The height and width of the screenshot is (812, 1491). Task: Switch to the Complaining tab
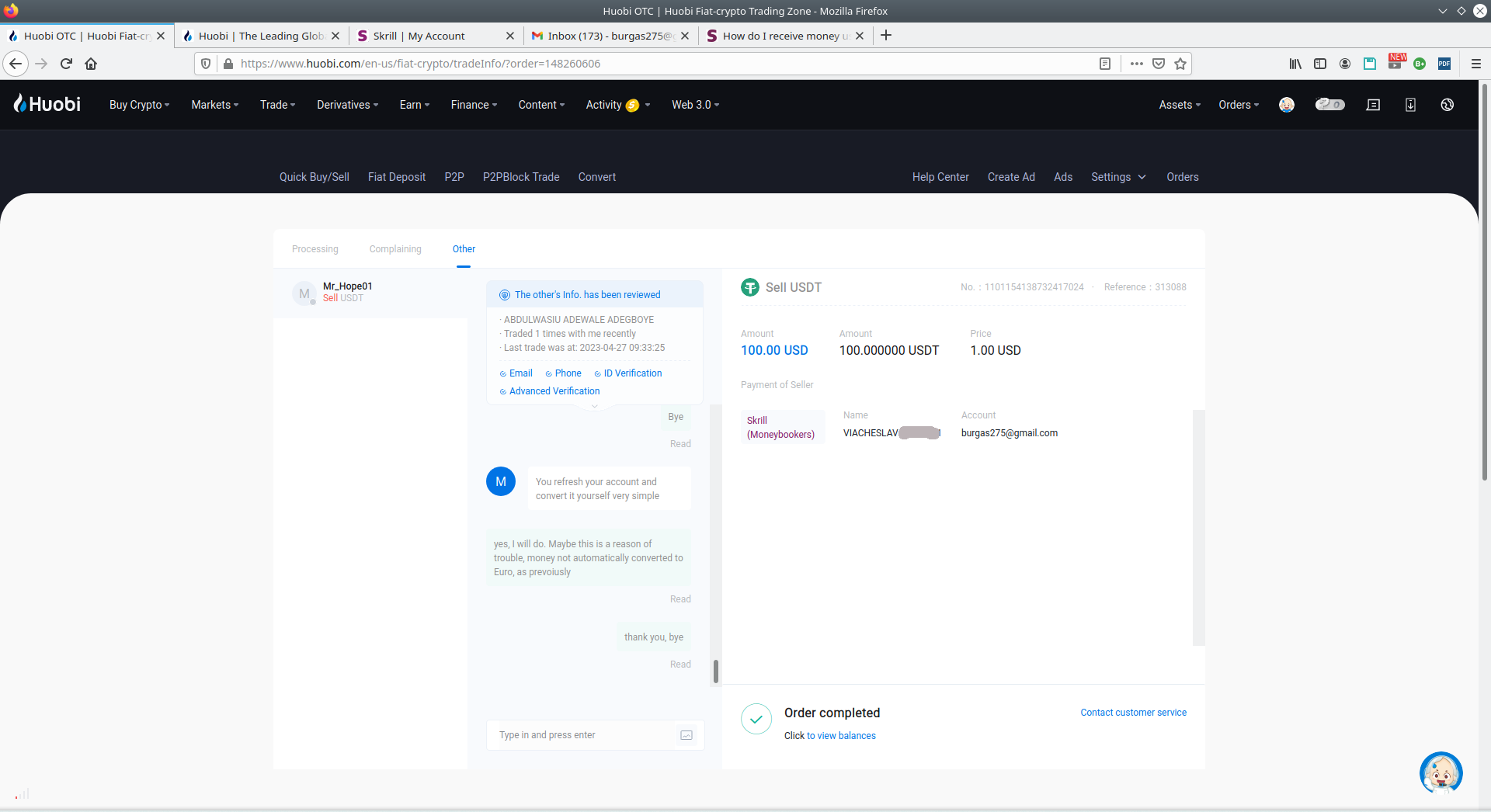(x=395, y=249)
